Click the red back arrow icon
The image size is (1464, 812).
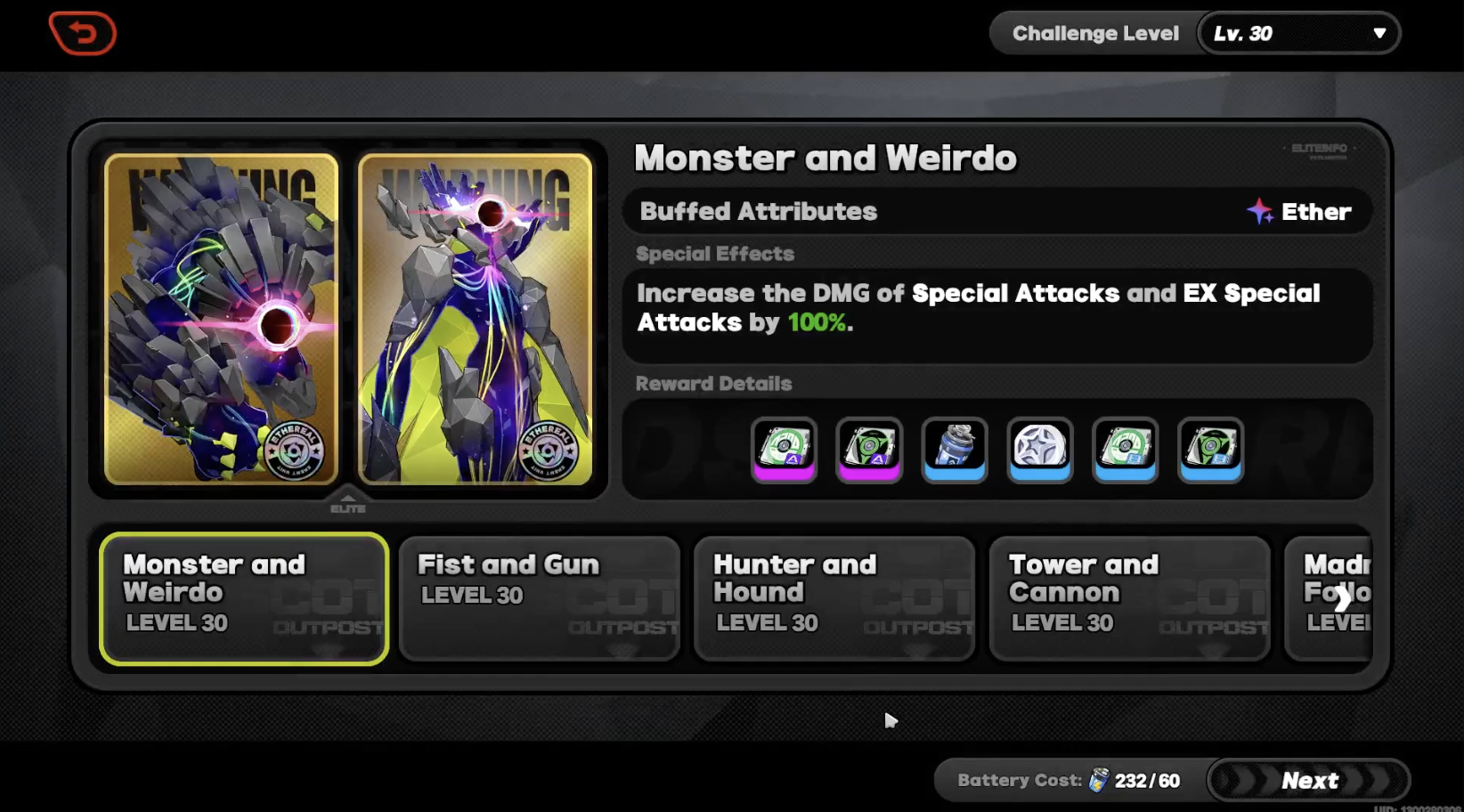(x=82, y=34)
